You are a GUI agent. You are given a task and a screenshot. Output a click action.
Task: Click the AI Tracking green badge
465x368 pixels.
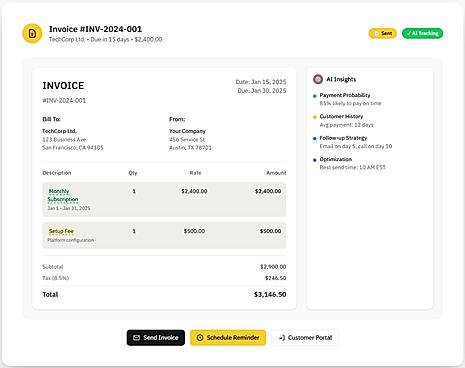(422, 33)
